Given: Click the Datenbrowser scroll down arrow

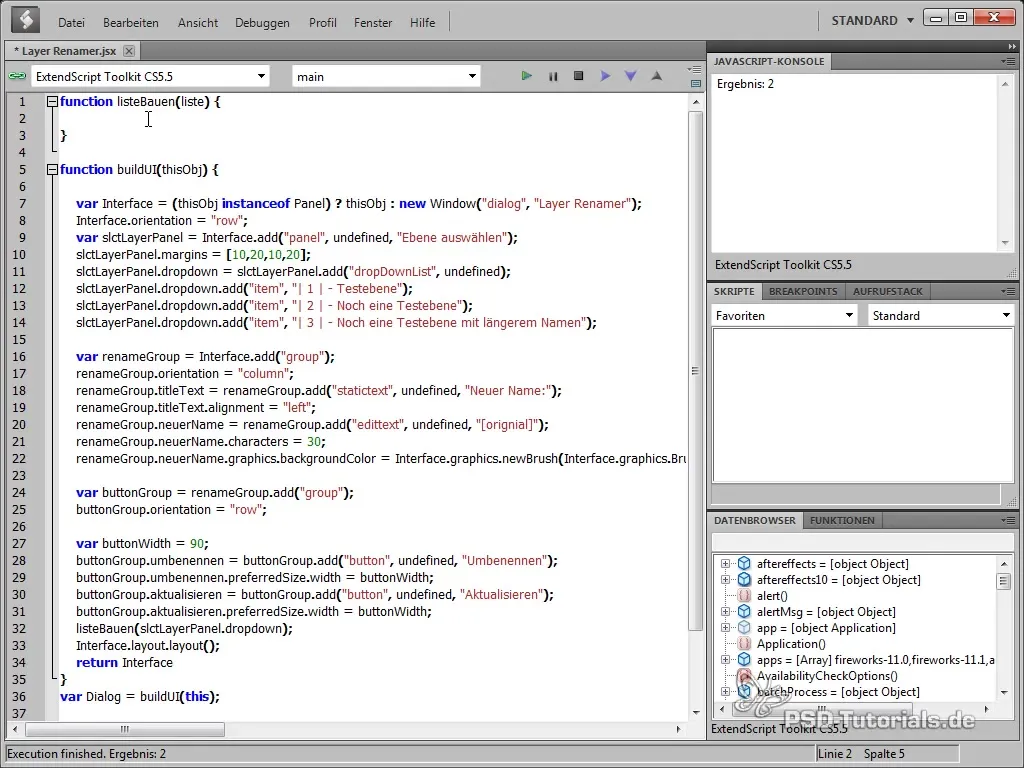Looking at the screenshot, I should click(1004, 692).
